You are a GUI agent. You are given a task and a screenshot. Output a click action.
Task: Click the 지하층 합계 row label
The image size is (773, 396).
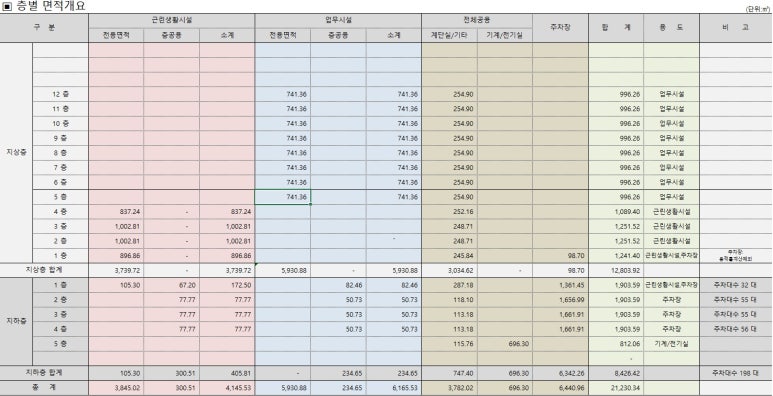click(x=44, y=373)
